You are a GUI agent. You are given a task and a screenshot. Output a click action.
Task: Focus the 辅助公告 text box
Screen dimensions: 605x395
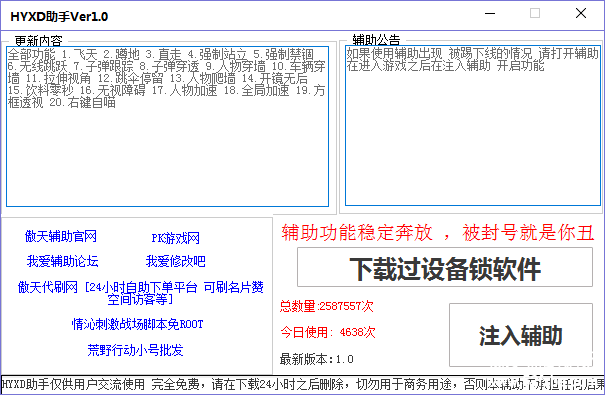pyautogui.click(x=473, y=126)
